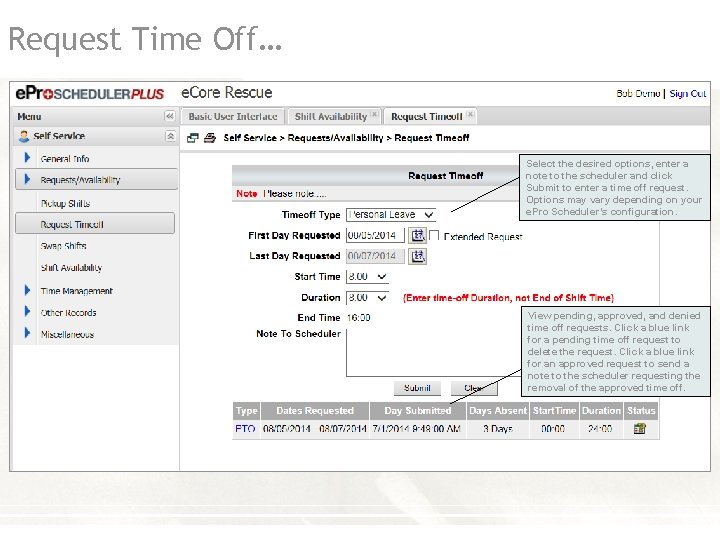
Task: Click the Submit button
Action: (x=417, y=388)
